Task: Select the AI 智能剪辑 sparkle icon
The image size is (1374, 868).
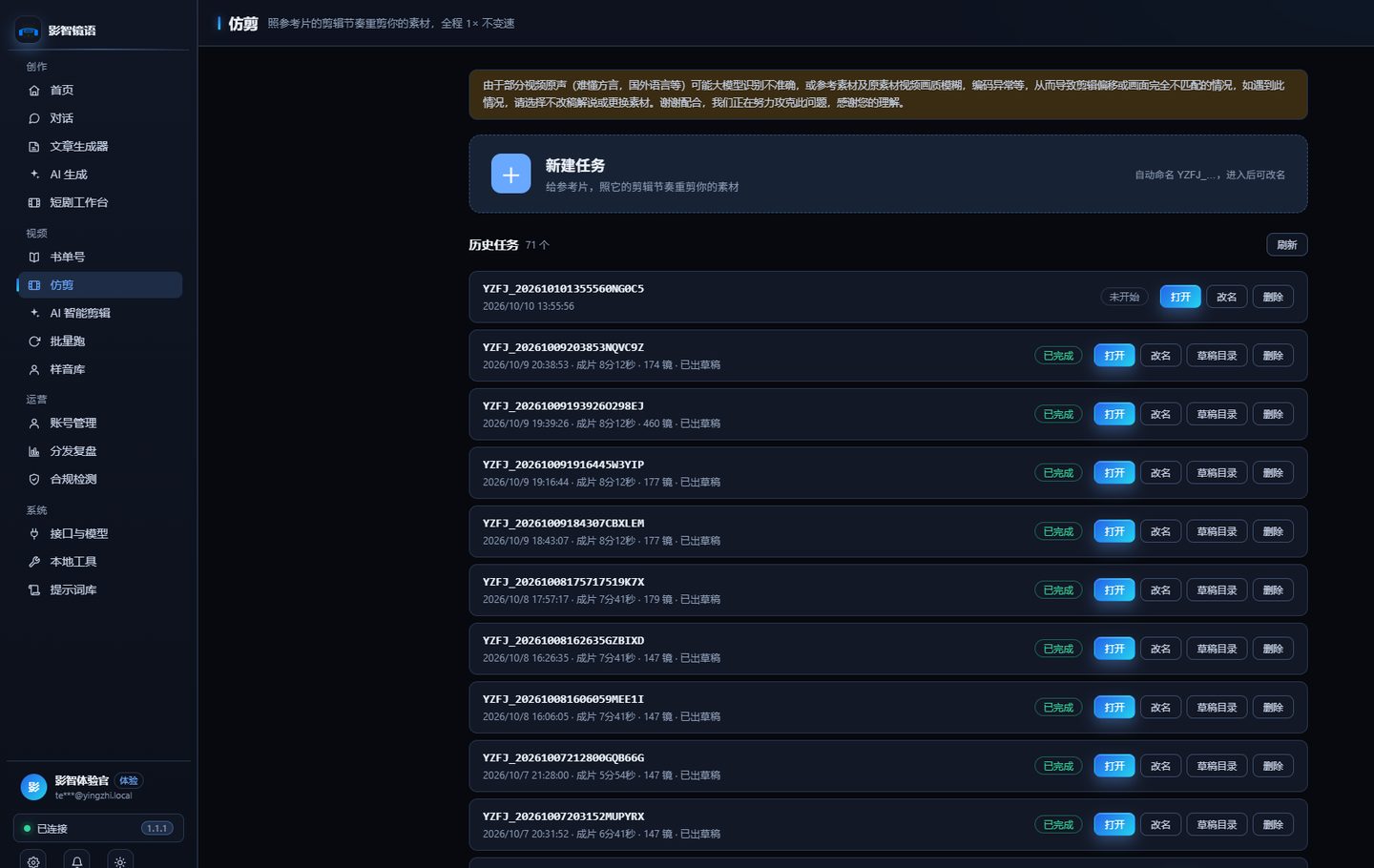Action: click(34, 313)
